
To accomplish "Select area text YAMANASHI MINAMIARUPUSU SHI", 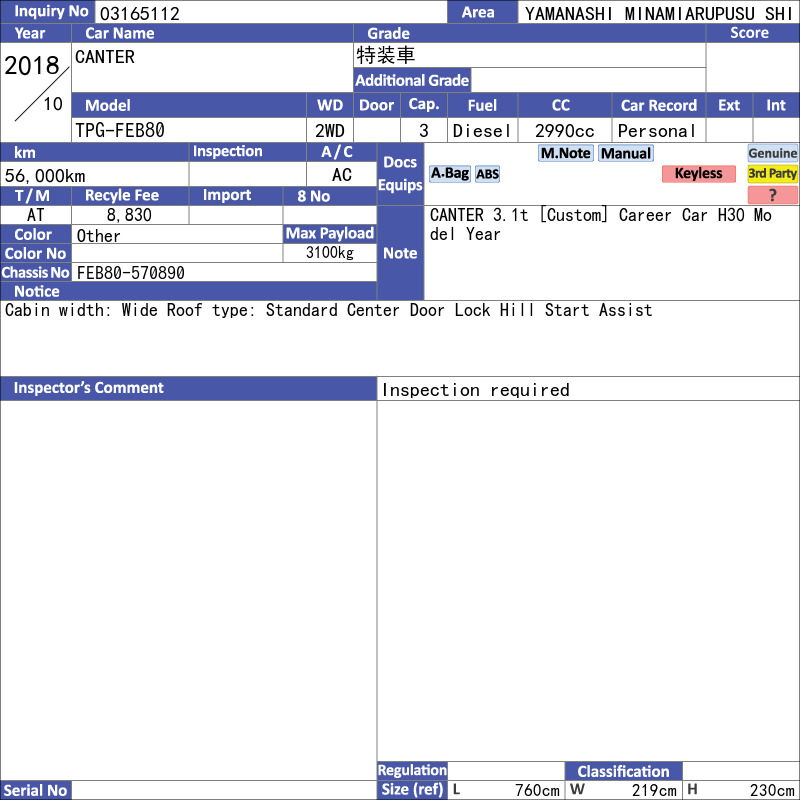I will [x=659, y=14].
